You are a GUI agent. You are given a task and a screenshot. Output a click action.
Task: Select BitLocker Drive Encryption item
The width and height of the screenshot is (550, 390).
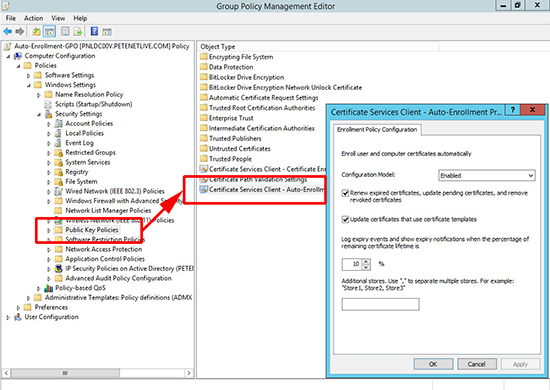pyautogui.click(x=246, y=77)
